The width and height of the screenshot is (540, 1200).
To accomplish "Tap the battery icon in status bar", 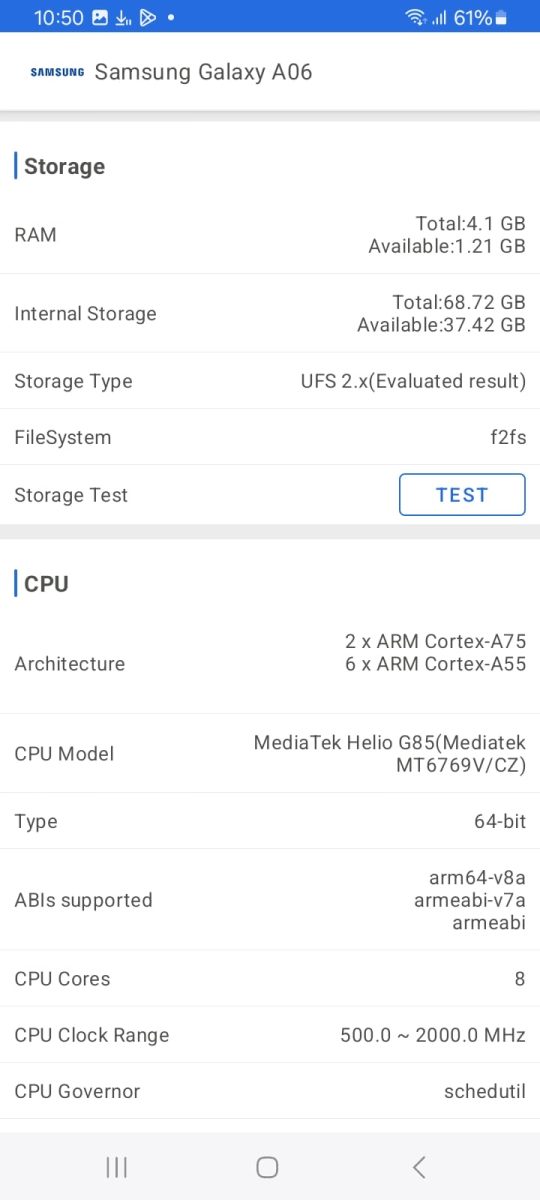I will point(501,17).
